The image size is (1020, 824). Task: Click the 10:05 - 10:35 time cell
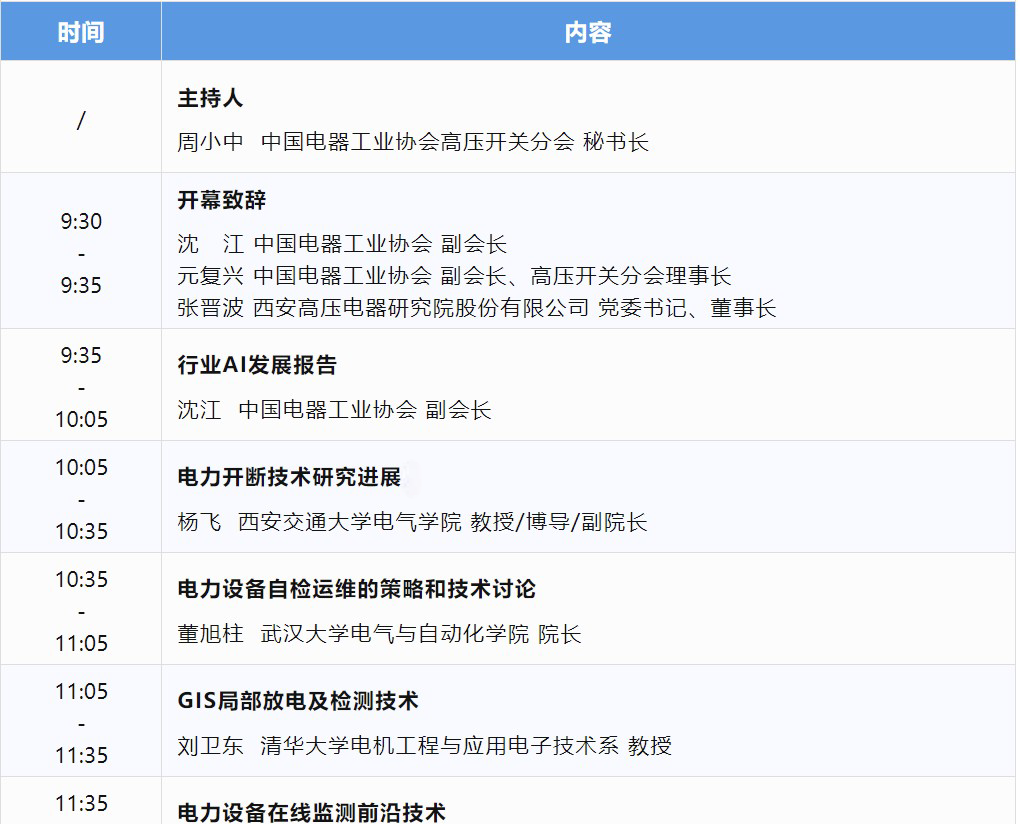pyautogui.click(x=80, y=496)
